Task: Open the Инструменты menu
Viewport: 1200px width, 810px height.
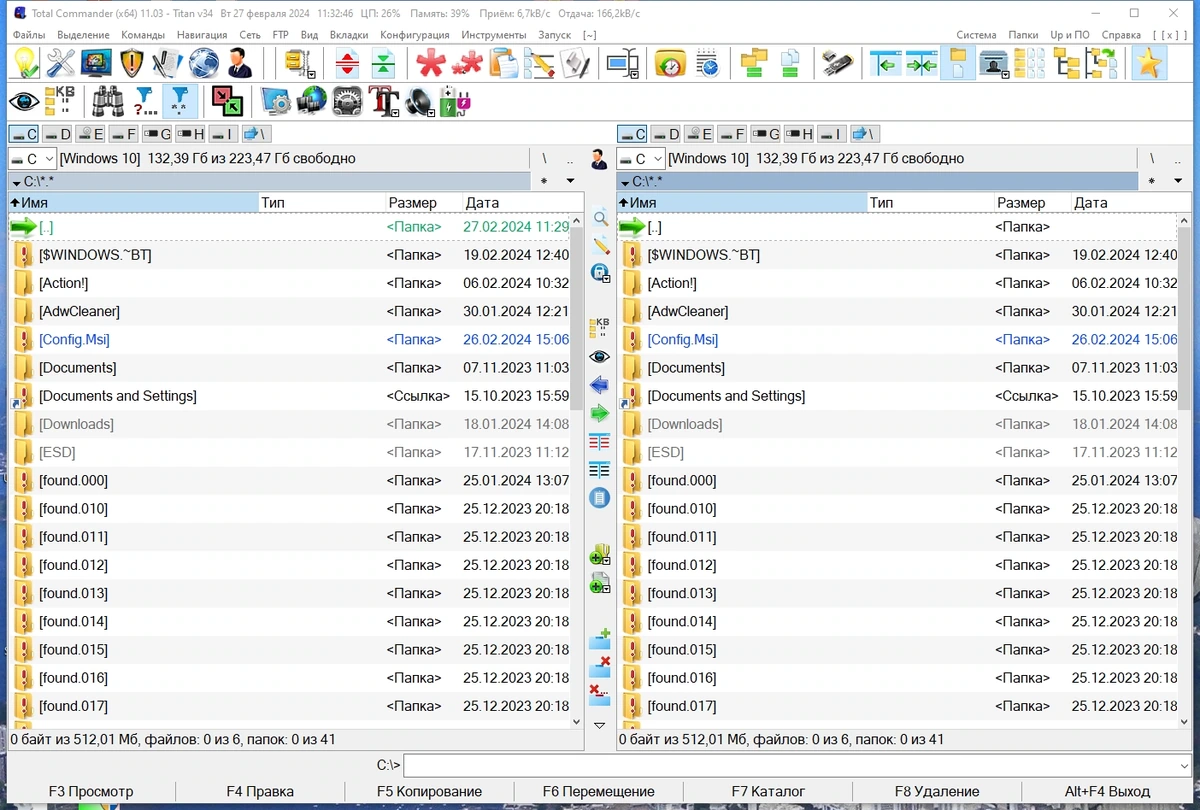Action: click(x=493, y=35)
